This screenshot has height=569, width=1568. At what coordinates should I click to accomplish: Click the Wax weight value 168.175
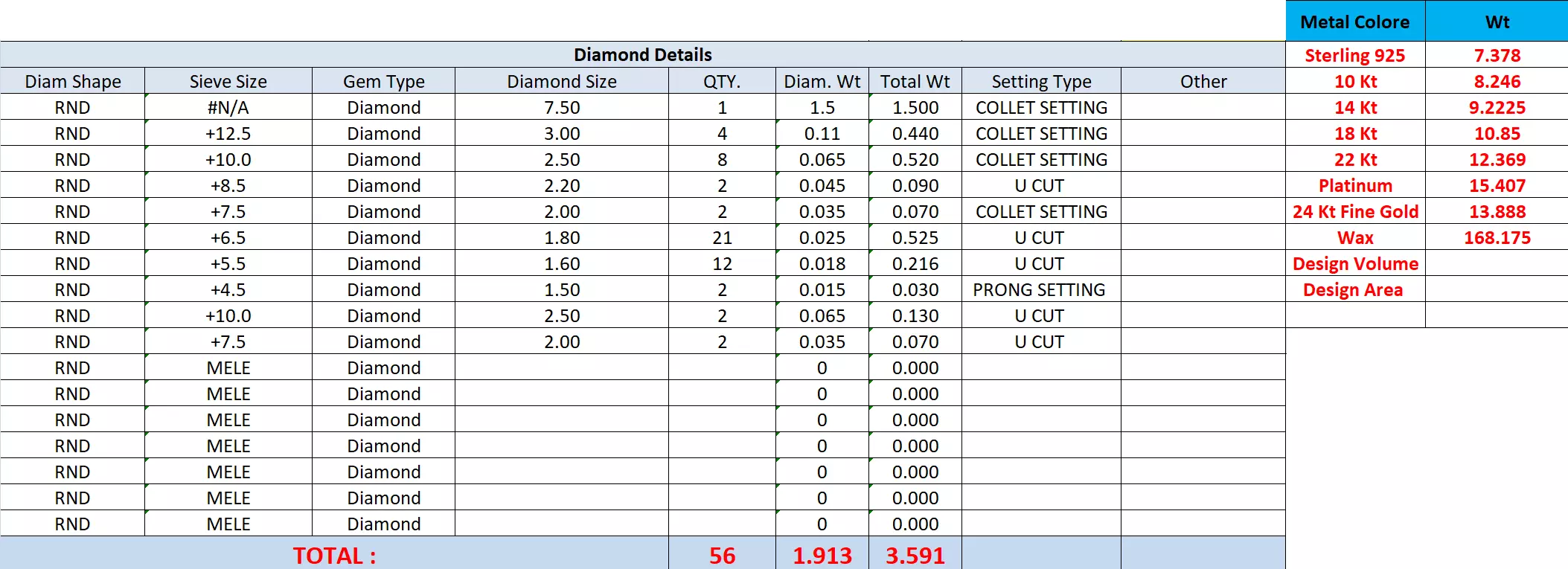point(1497,238)
